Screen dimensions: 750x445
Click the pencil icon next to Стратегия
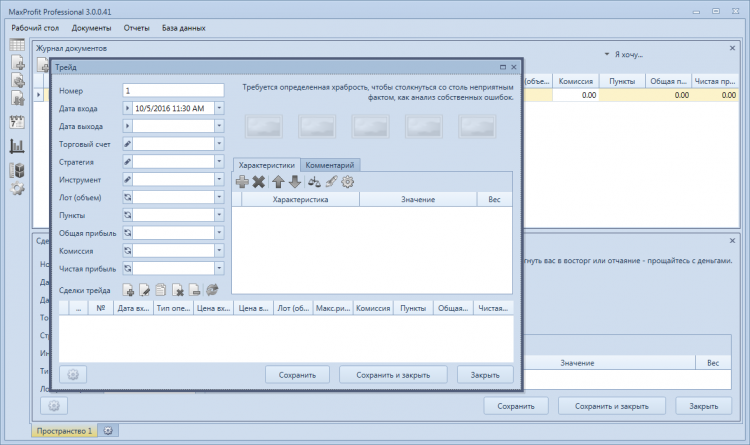click(x=128, y=162)
